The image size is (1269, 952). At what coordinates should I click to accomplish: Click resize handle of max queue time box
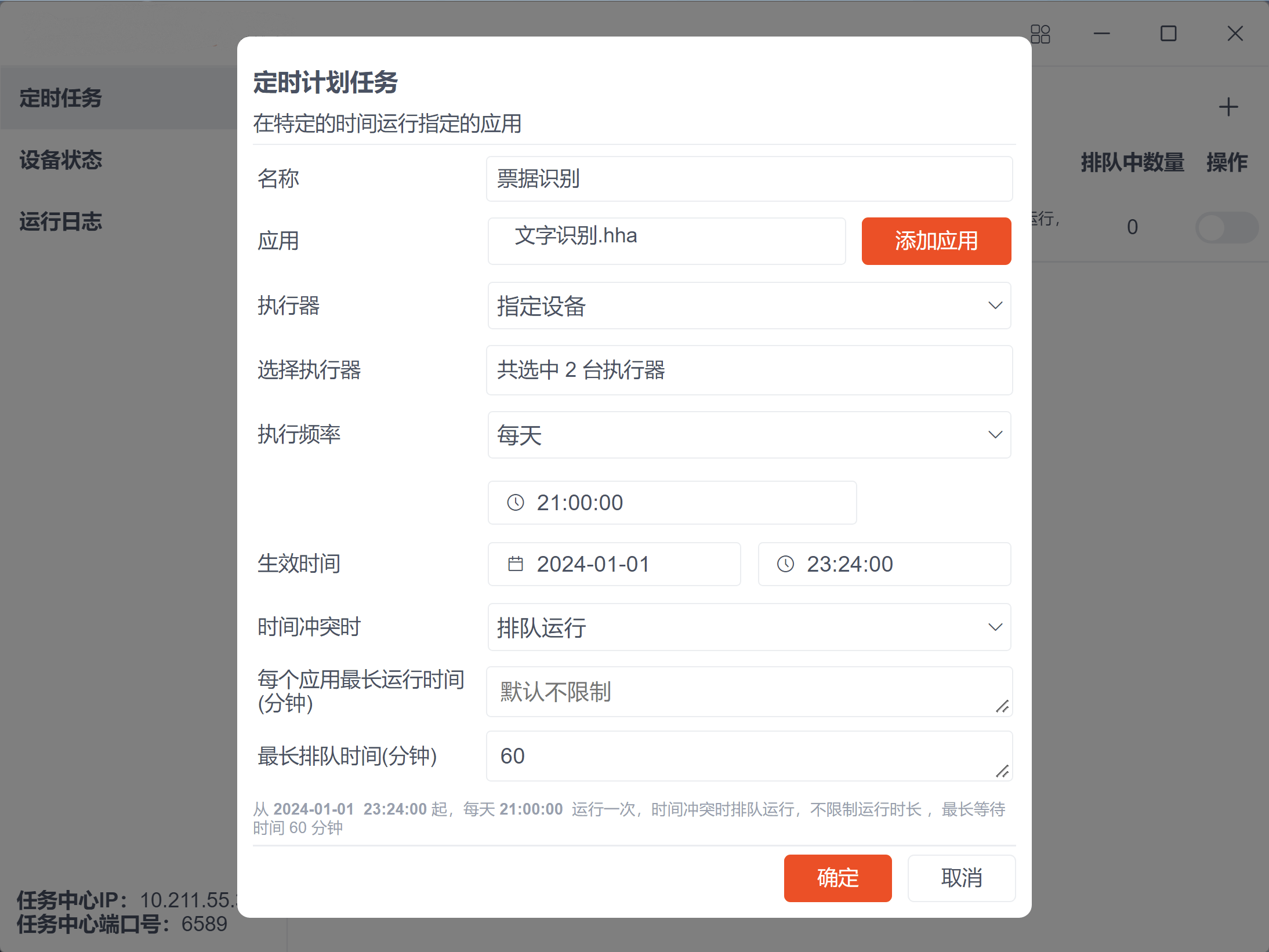click(x=1002, y=771)
